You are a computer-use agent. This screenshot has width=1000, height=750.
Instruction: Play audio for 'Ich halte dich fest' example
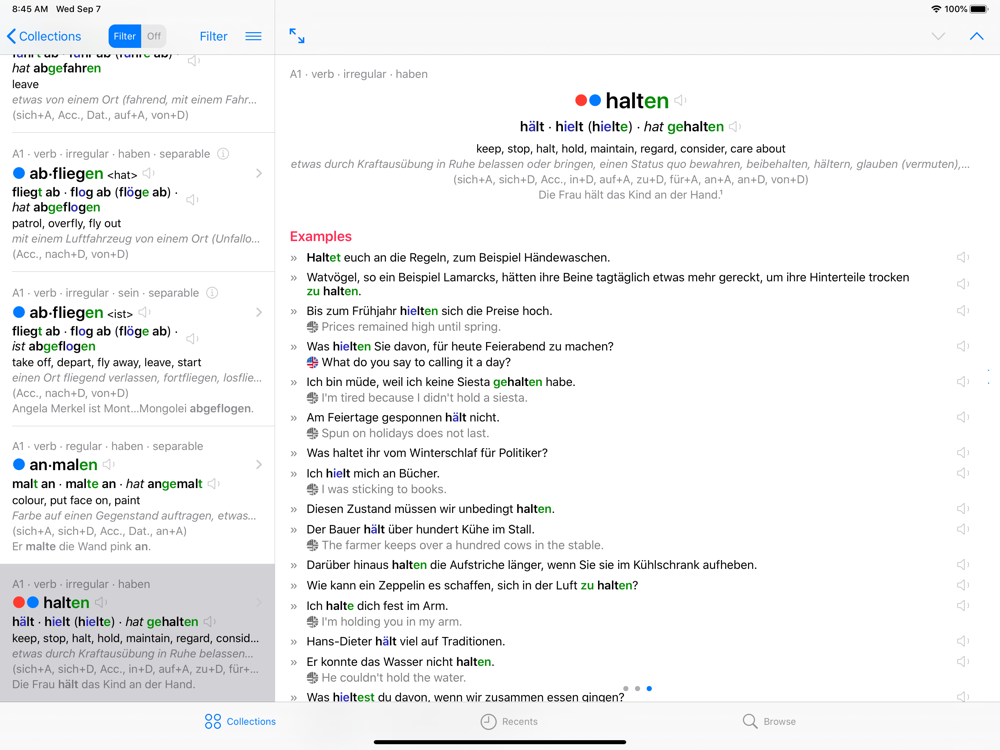[x=962, y=605]
